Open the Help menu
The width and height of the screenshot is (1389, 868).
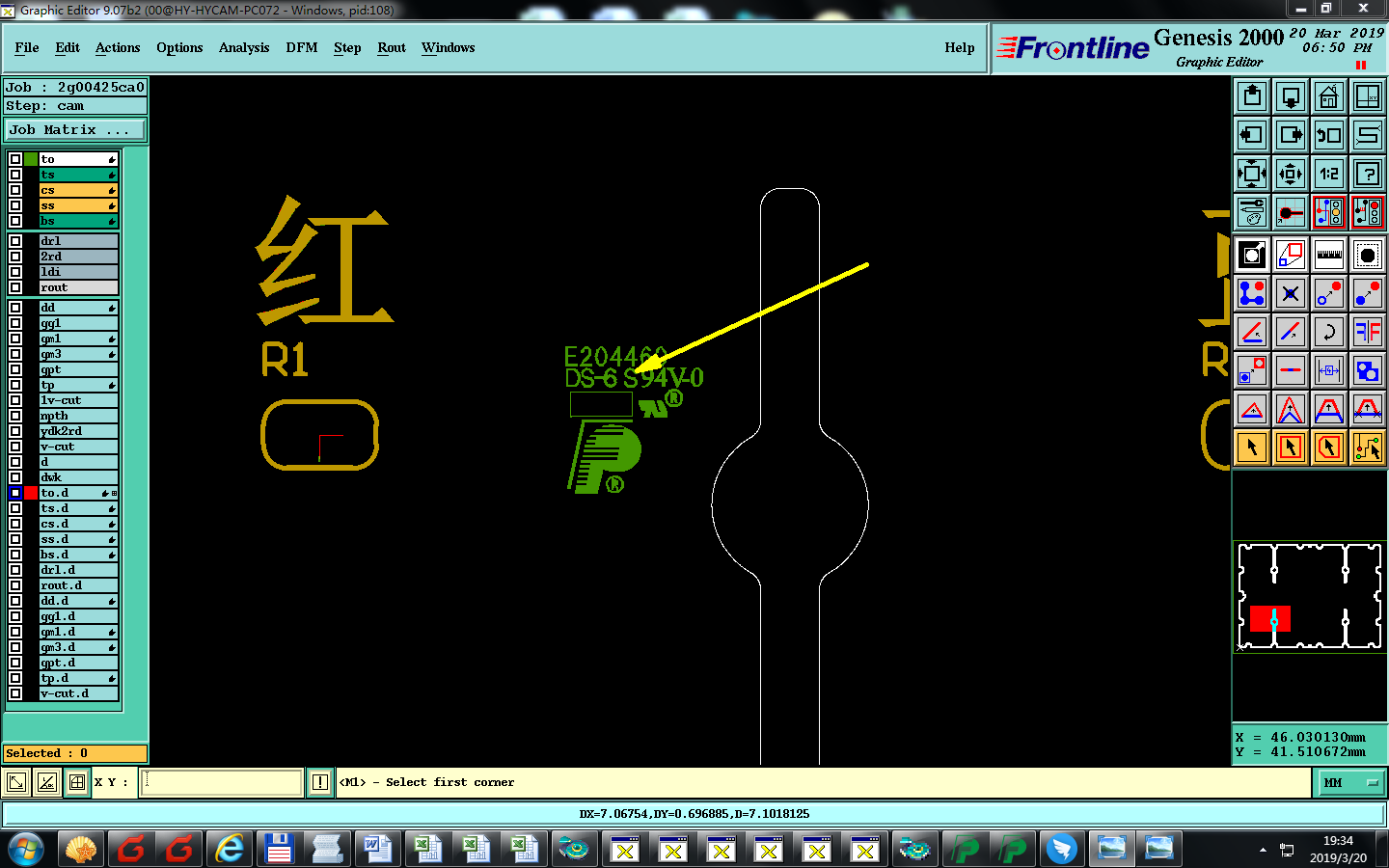coord(960,47)
